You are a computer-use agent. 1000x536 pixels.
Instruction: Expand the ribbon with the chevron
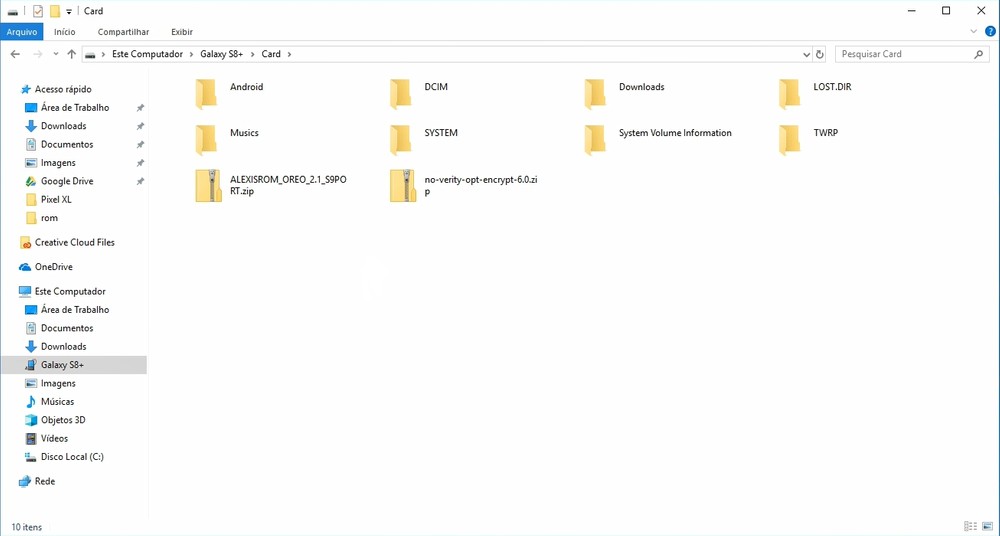(x=975, y=32)
